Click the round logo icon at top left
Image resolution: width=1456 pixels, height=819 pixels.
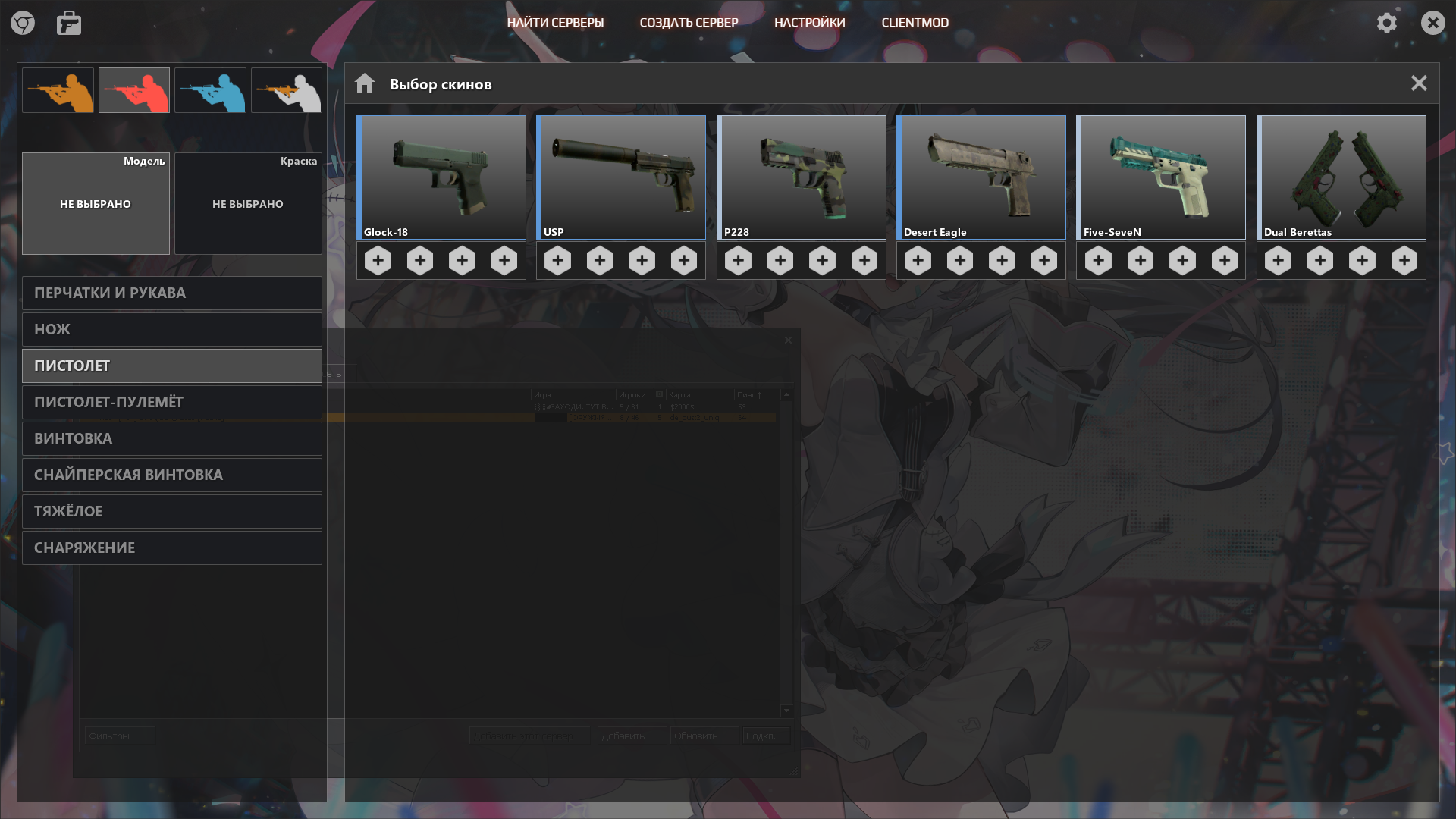(x=23, y=23)
